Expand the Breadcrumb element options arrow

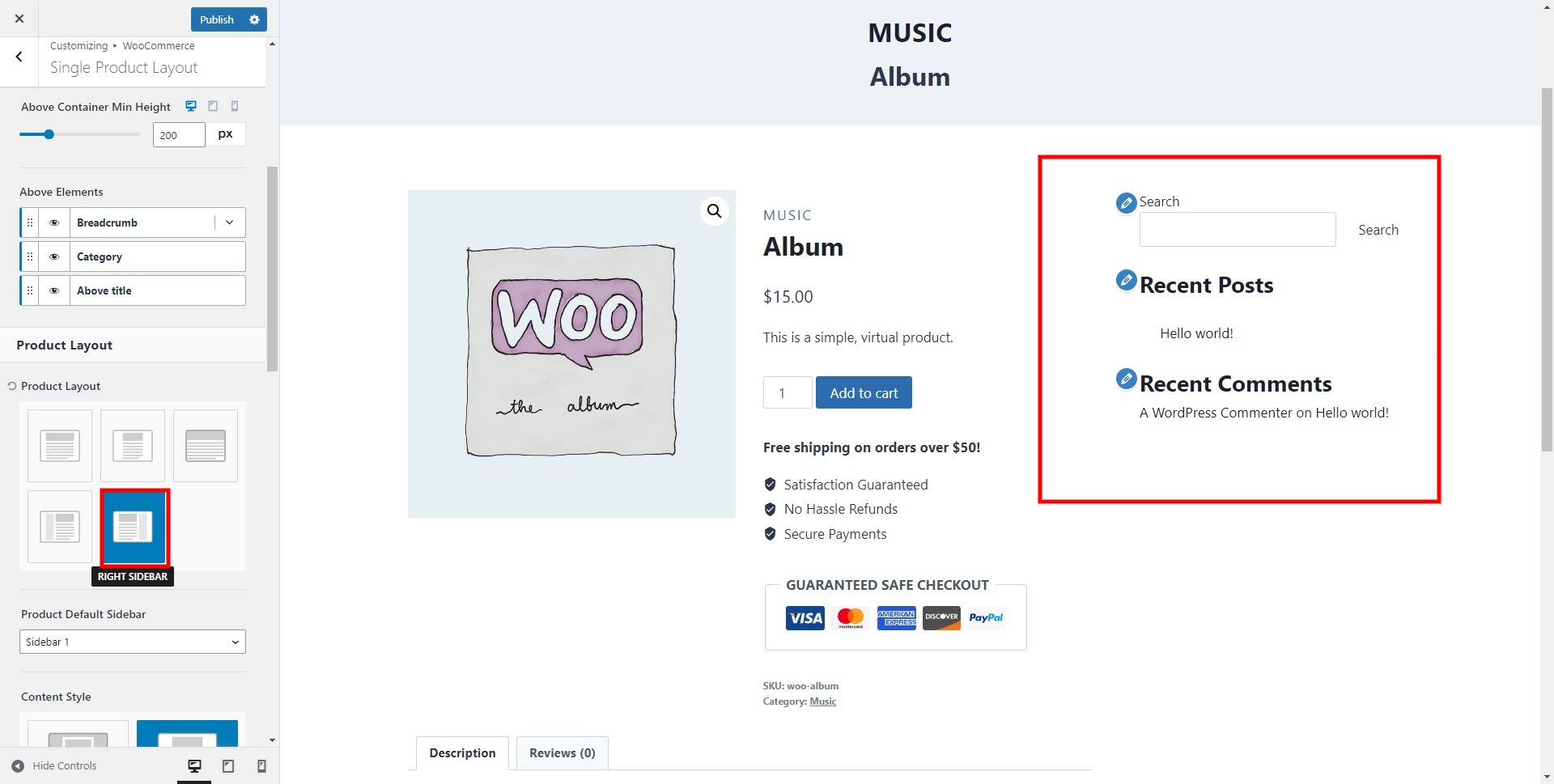(x=230, y=222)
